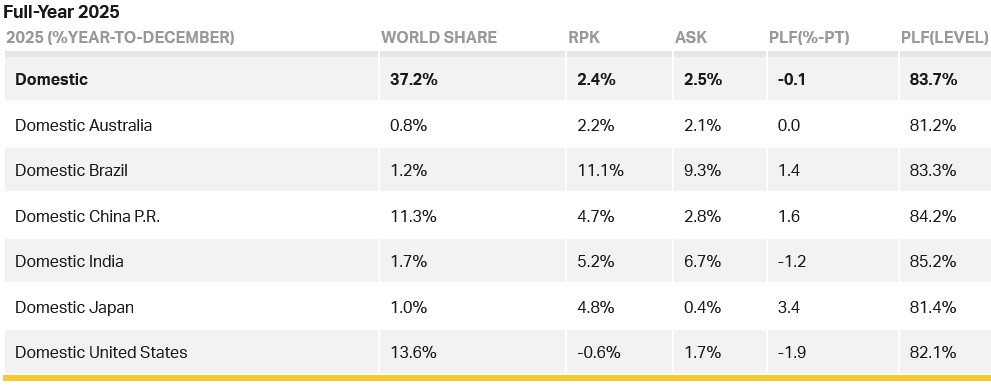Select the Domestic India row label

point(70,262)
